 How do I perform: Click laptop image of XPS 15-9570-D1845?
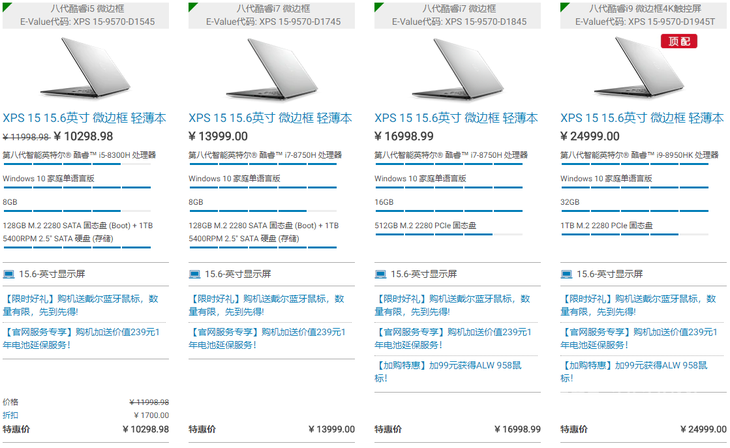point(458,68)
